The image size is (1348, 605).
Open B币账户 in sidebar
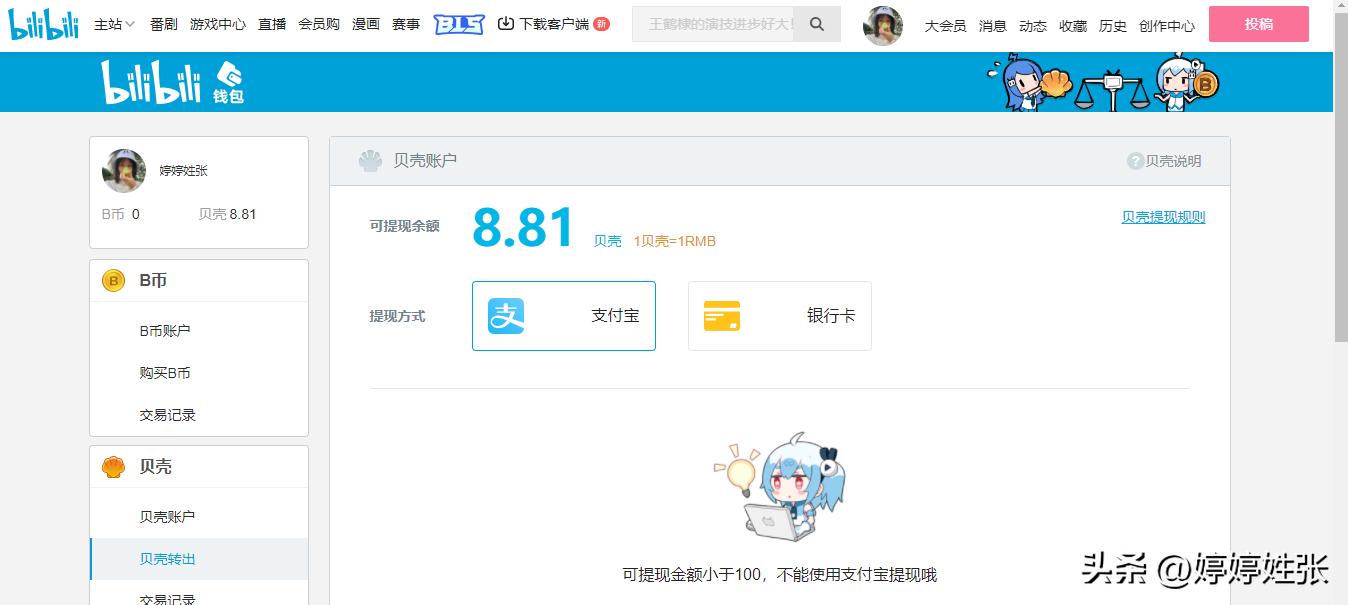pyautogui.click(x=165, y=331)
